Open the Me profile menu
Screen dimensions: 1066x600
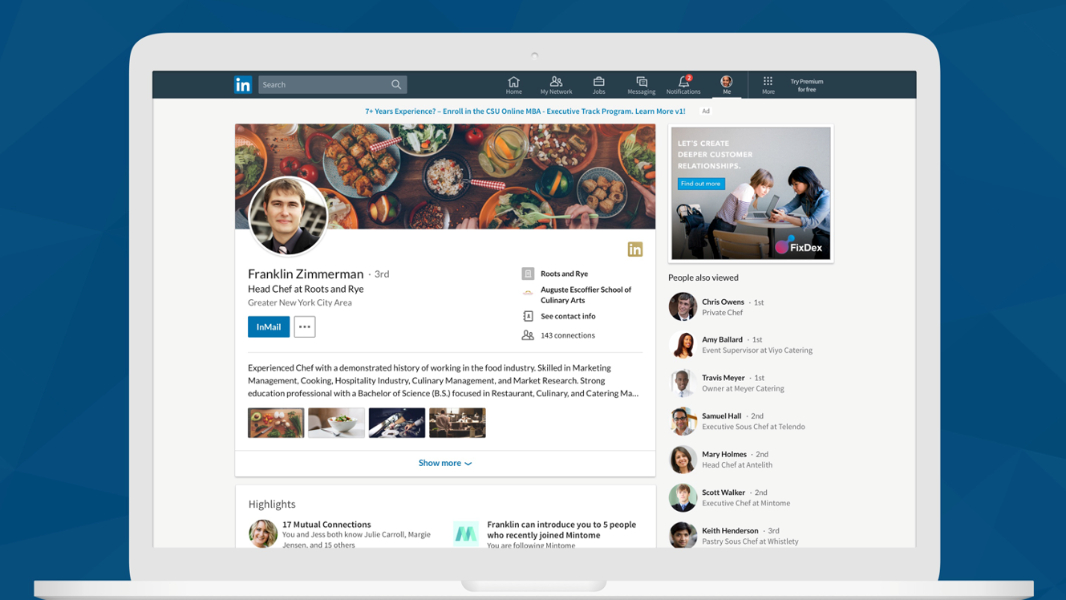(x=726, y=84)
